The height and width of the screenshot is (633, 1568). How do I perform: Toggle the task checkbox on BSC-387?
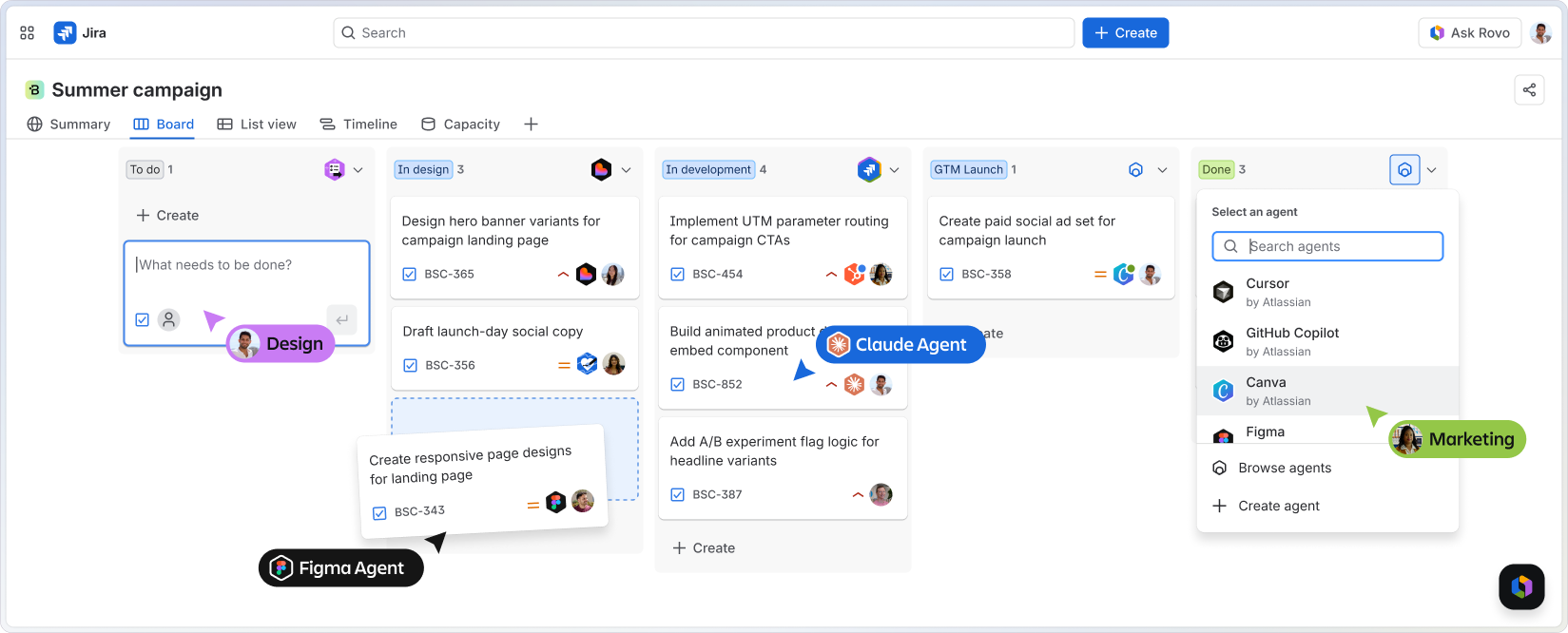(x=678, y=494)
